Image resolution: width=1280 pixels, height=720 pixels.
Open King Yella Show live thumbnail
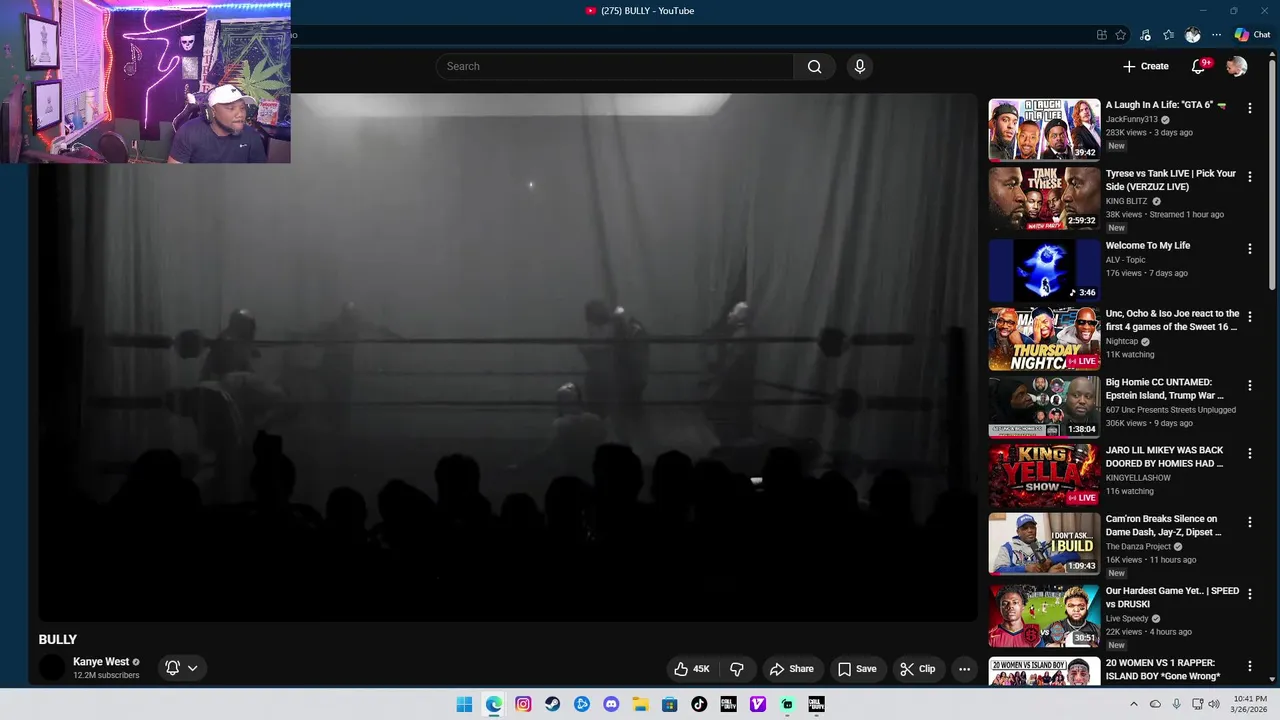pos(1044,476)
